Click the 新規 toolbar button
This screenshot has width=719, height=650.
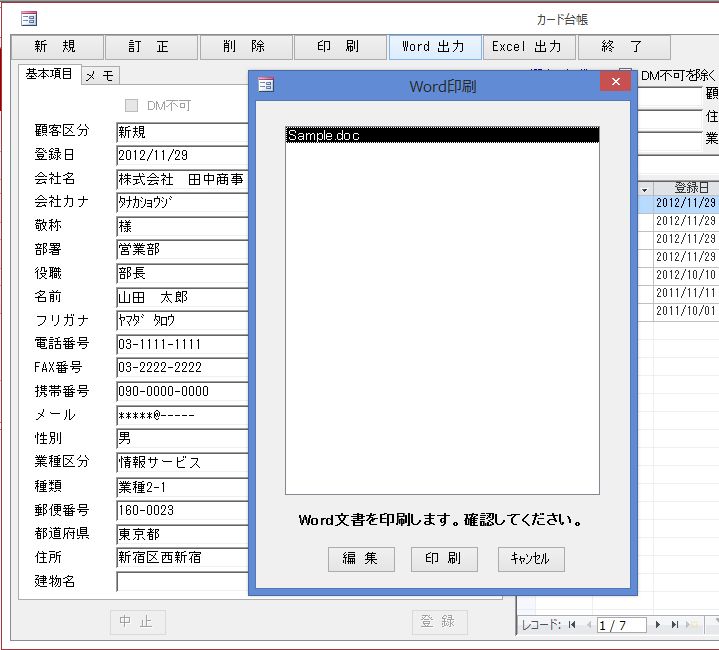tap(57, 47)
